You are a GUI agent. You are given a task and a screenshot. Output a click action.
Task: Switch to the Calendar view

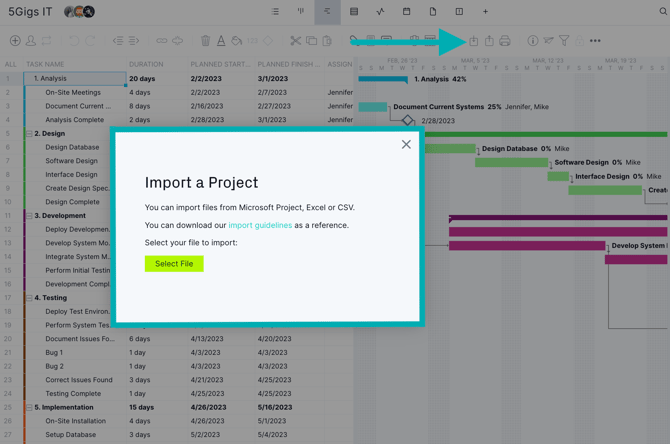click(406, 12)
